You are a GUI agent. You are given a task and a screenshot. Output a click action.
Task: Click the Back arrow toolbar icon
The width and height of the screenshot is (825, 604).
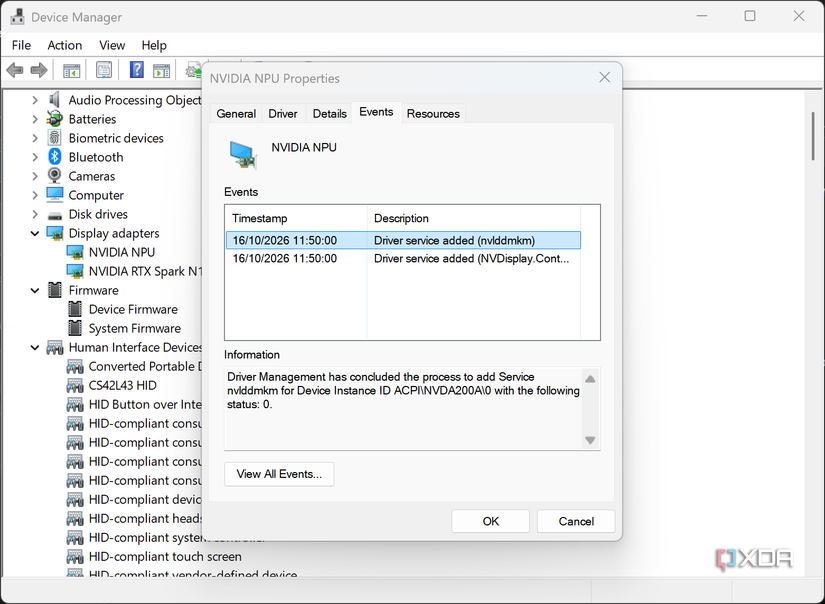tap(15, 70)
